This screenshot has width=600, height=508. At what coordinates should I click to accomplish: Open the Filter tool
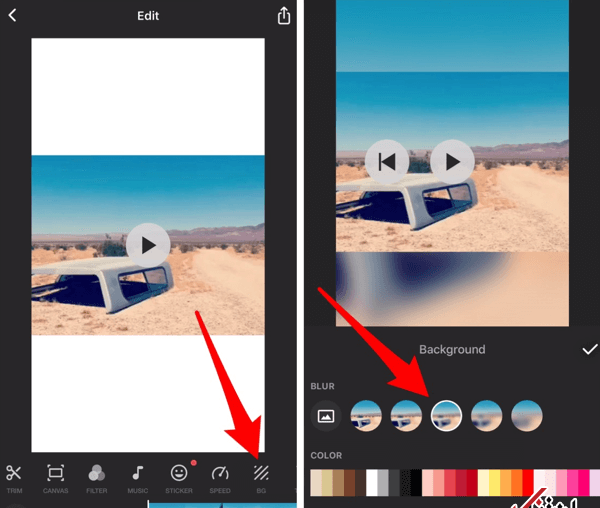[x=96, y=479]
